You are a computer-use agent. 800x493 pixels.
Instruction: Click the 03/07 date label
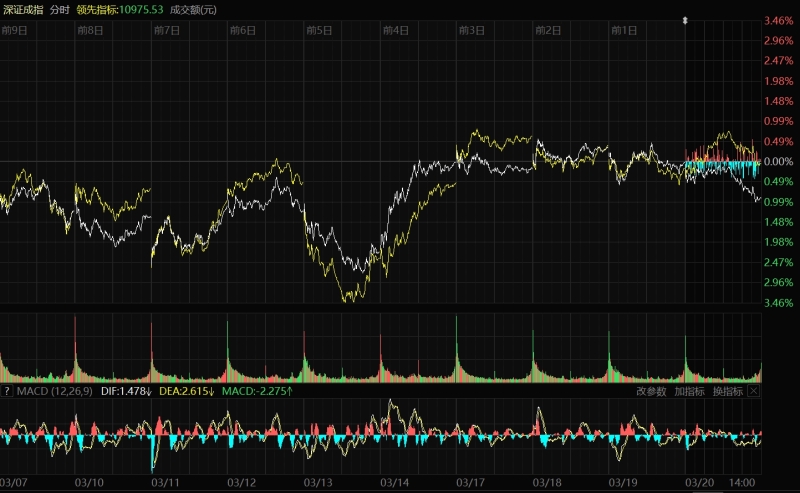click(13, 483)
